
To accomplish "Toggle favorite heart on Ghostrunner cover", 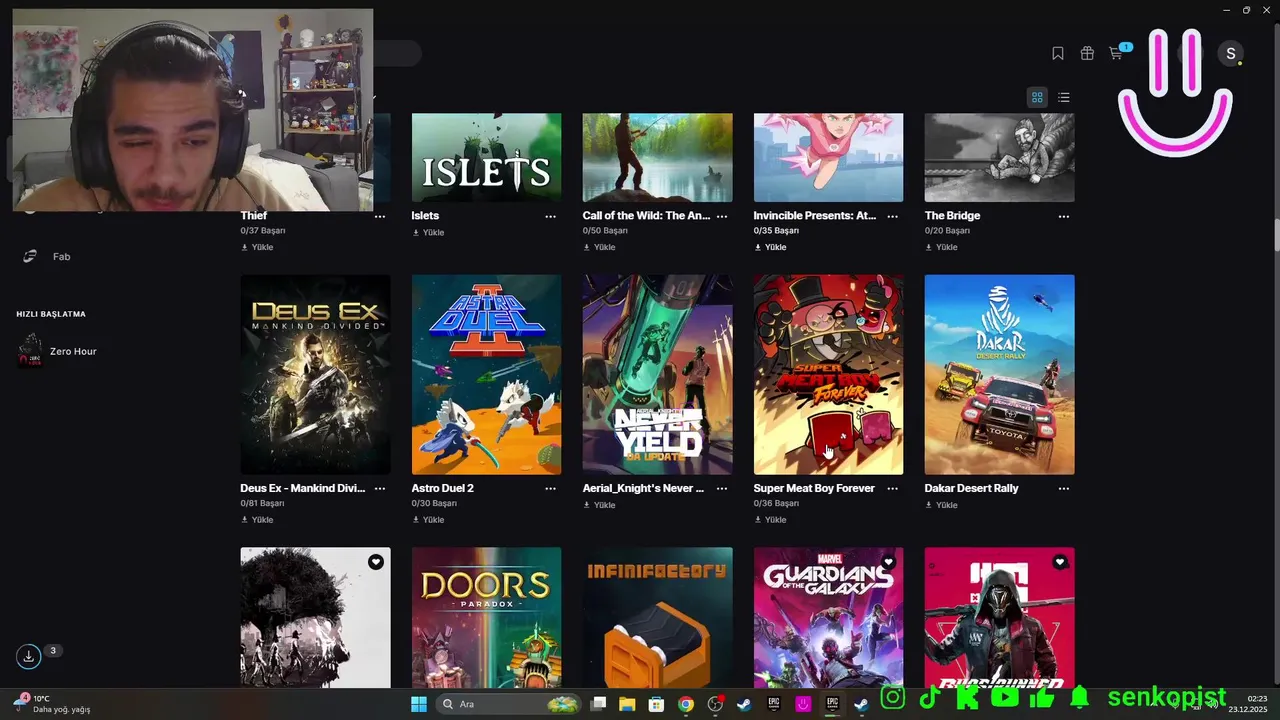I will point(1060,562).
